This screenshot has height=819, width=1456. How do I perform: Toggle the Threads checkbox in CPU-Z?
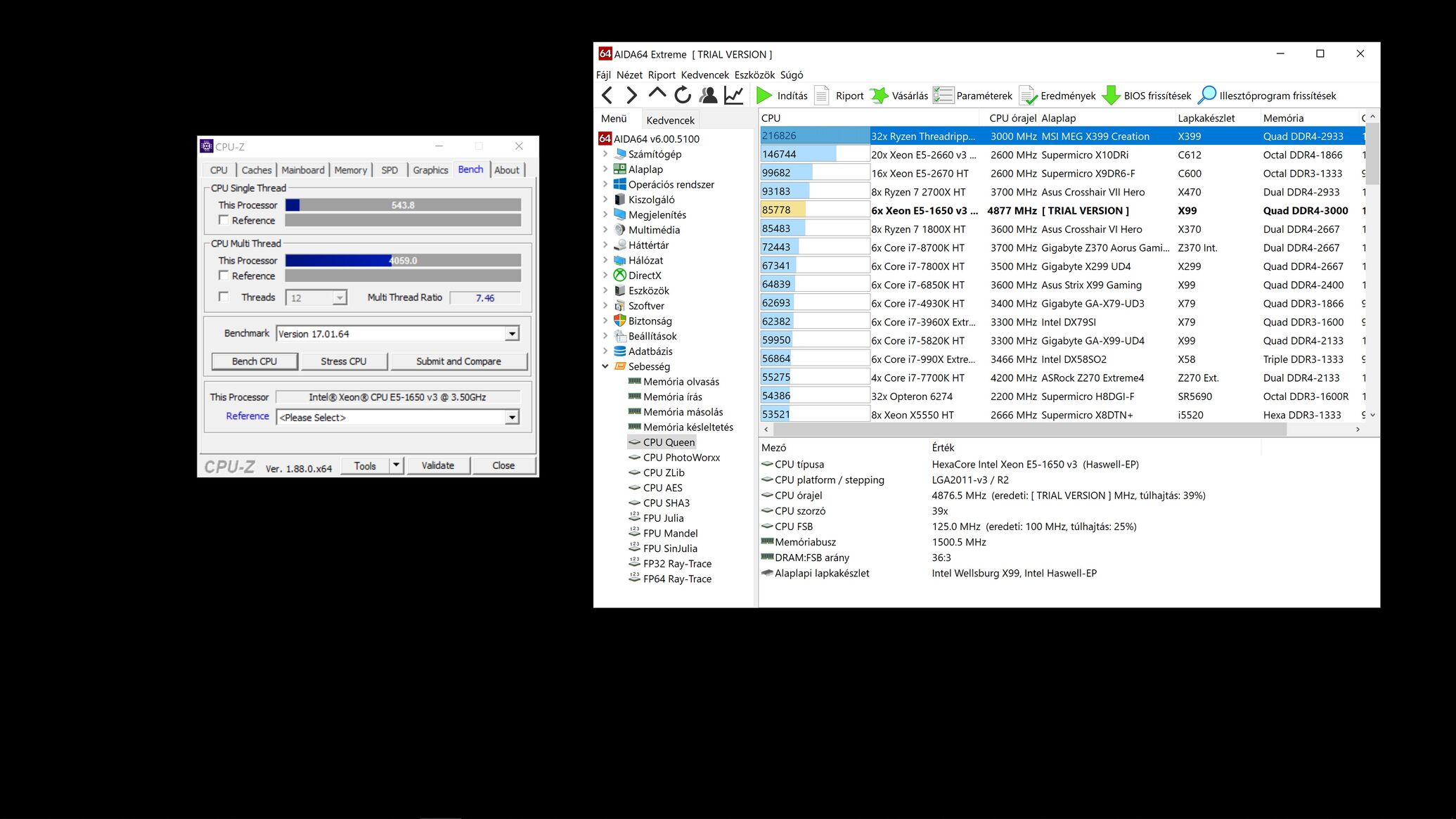point(224,297)
